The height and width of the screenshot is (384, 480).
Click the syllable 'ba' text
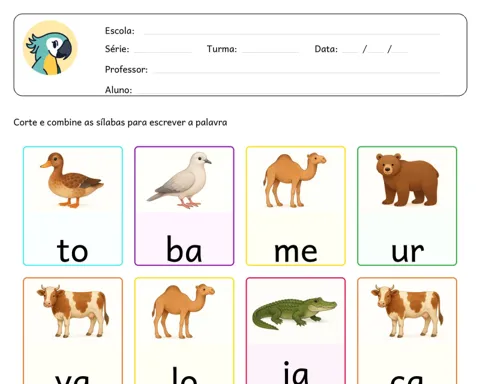click(x=184, y=249)
